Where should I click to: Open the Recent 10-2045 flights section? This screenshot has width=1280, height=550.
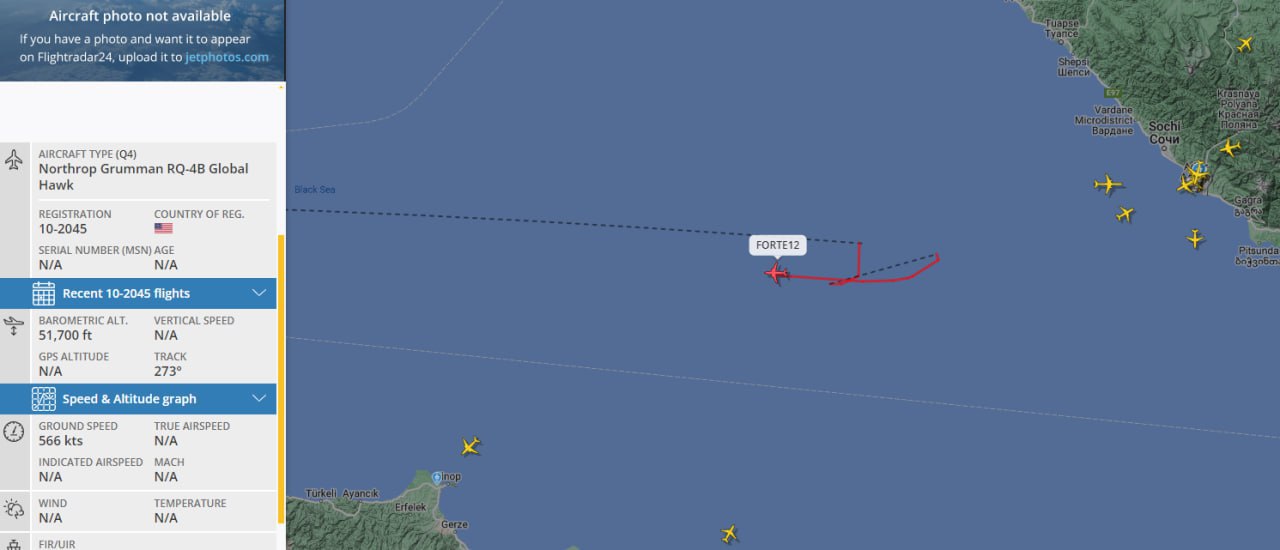click(138, 293)
